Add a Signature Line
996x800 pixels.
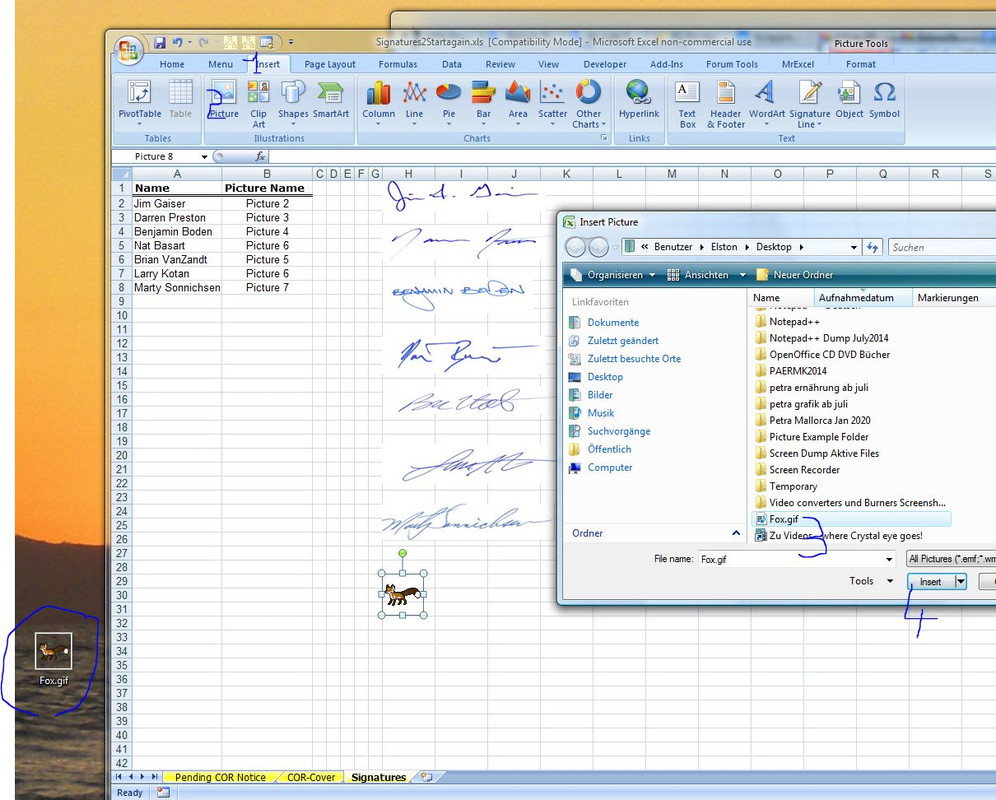click(x=810, y=104)
